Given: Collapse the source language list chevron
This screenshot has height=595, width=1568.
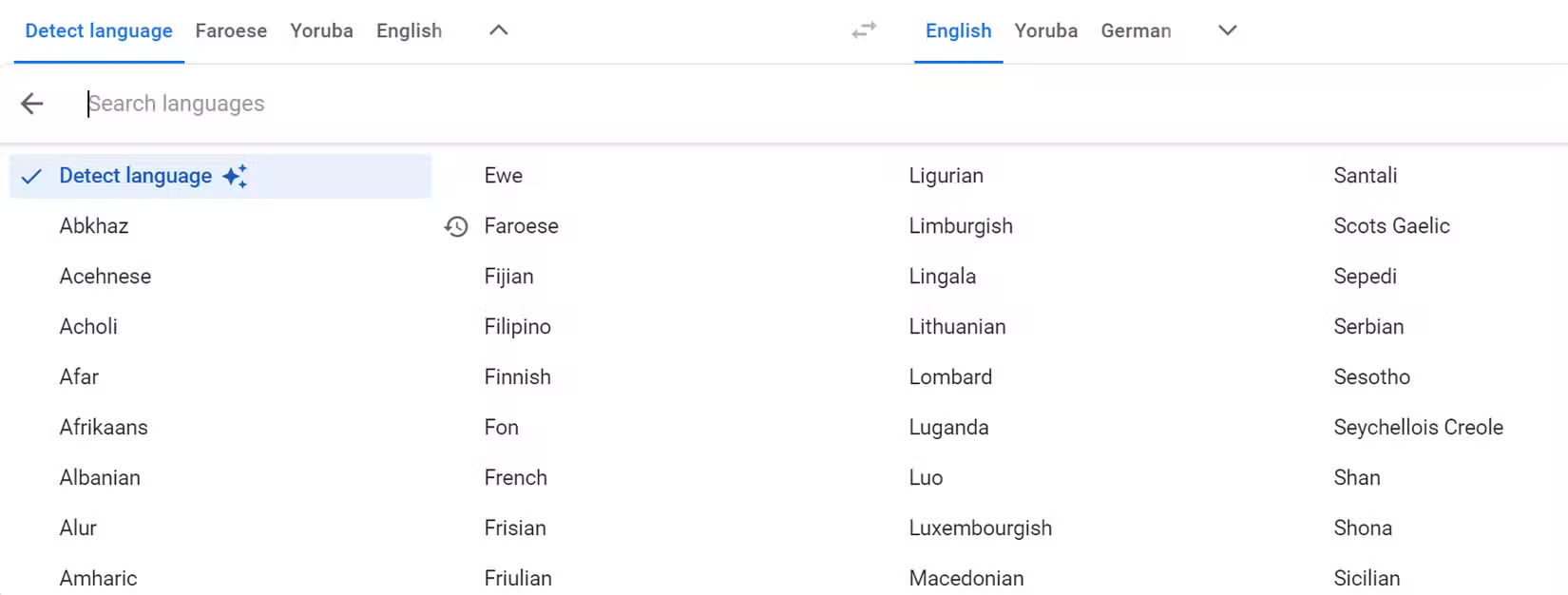Looking at the screenshot, I should 498,30.
